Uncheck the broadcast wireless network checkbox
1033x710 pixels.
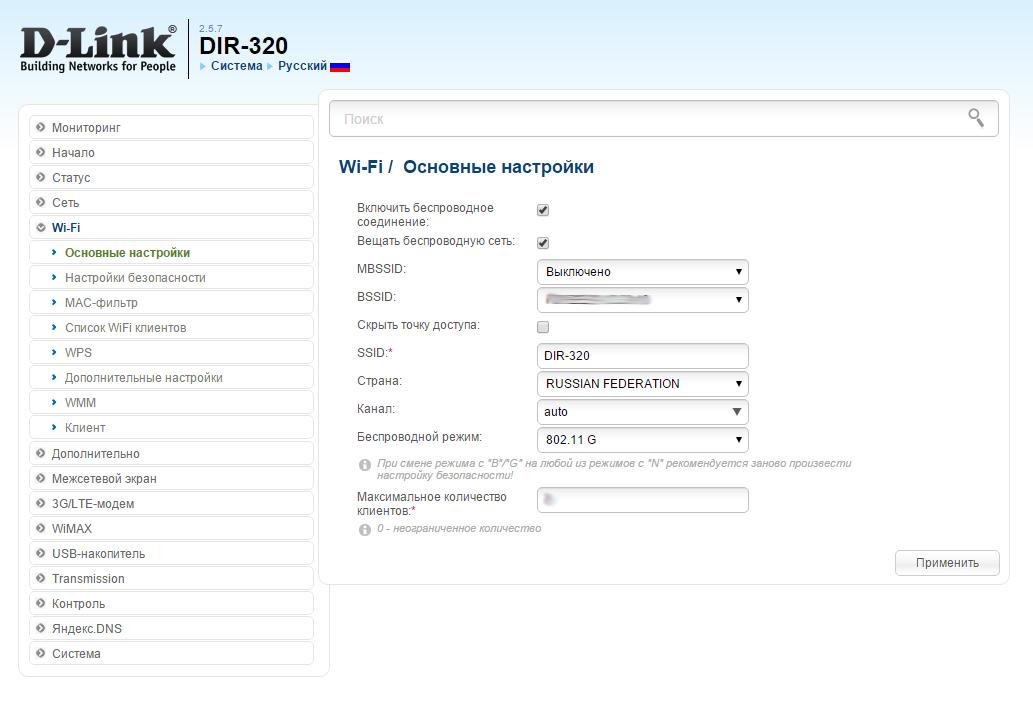[543, 243]
